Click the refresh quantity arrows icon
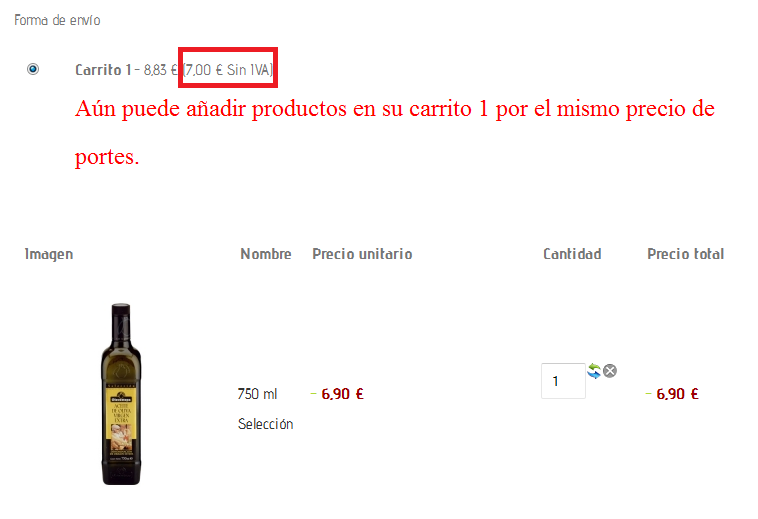 [x=594, y=371]
